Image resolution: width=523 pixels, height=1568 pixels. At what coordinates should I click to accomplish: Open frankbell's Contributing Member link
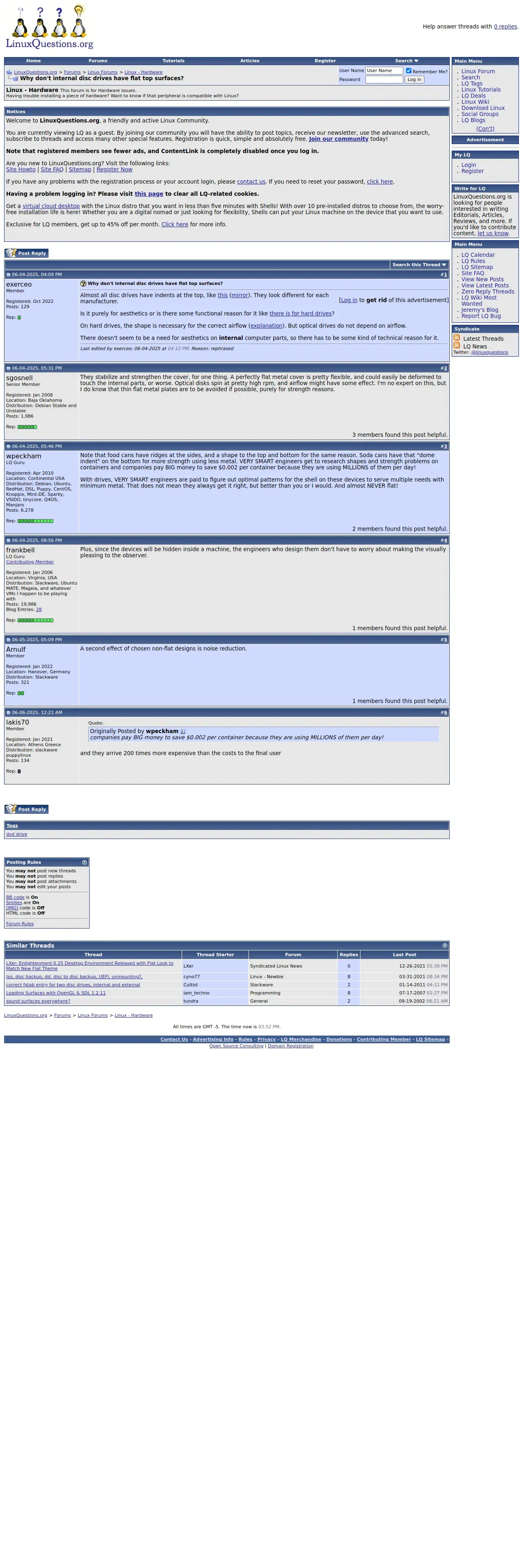pyautogui.click(x=30, y=562)
